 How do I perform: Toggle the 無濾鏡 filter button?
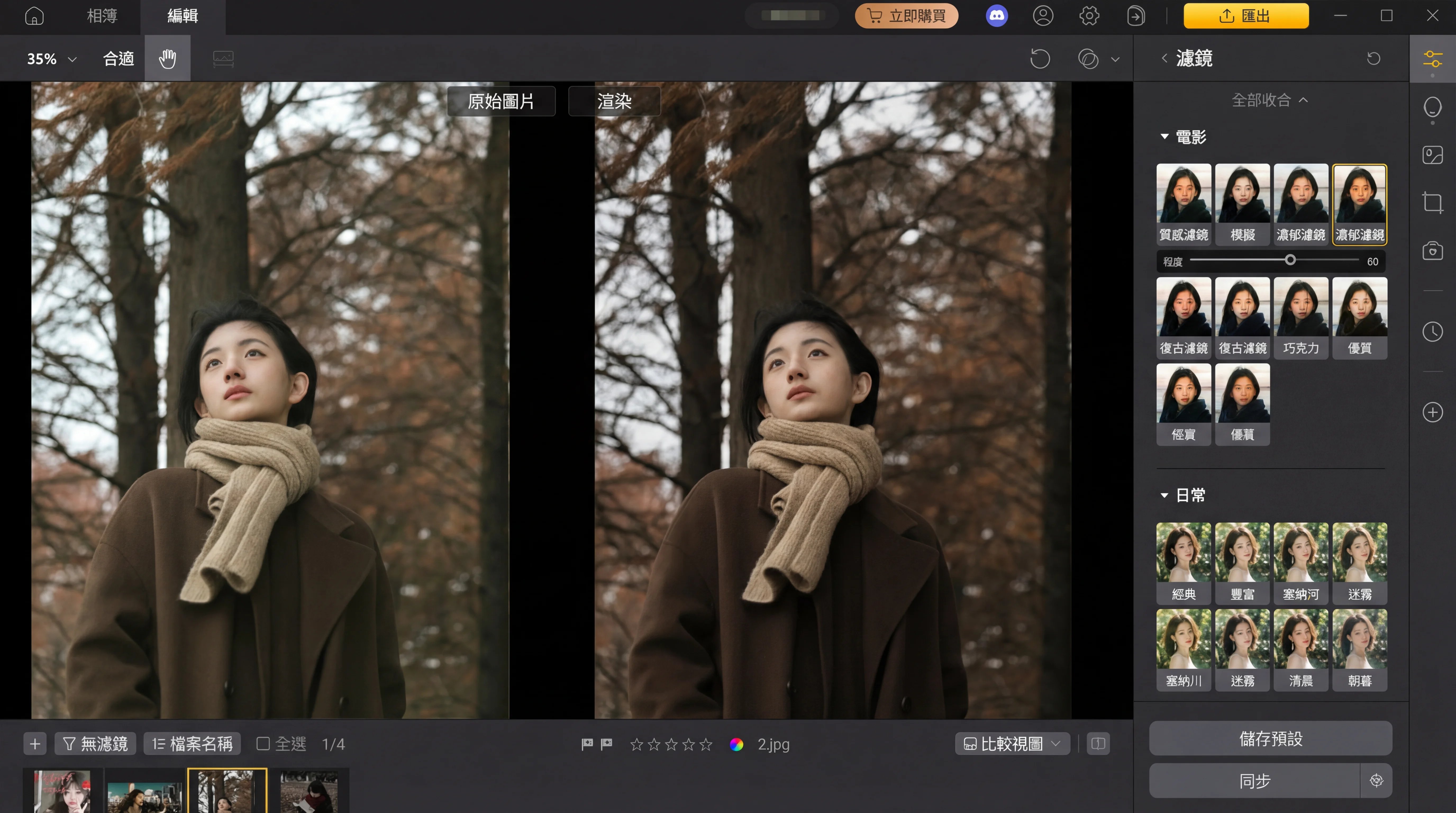tap(95, 743)
